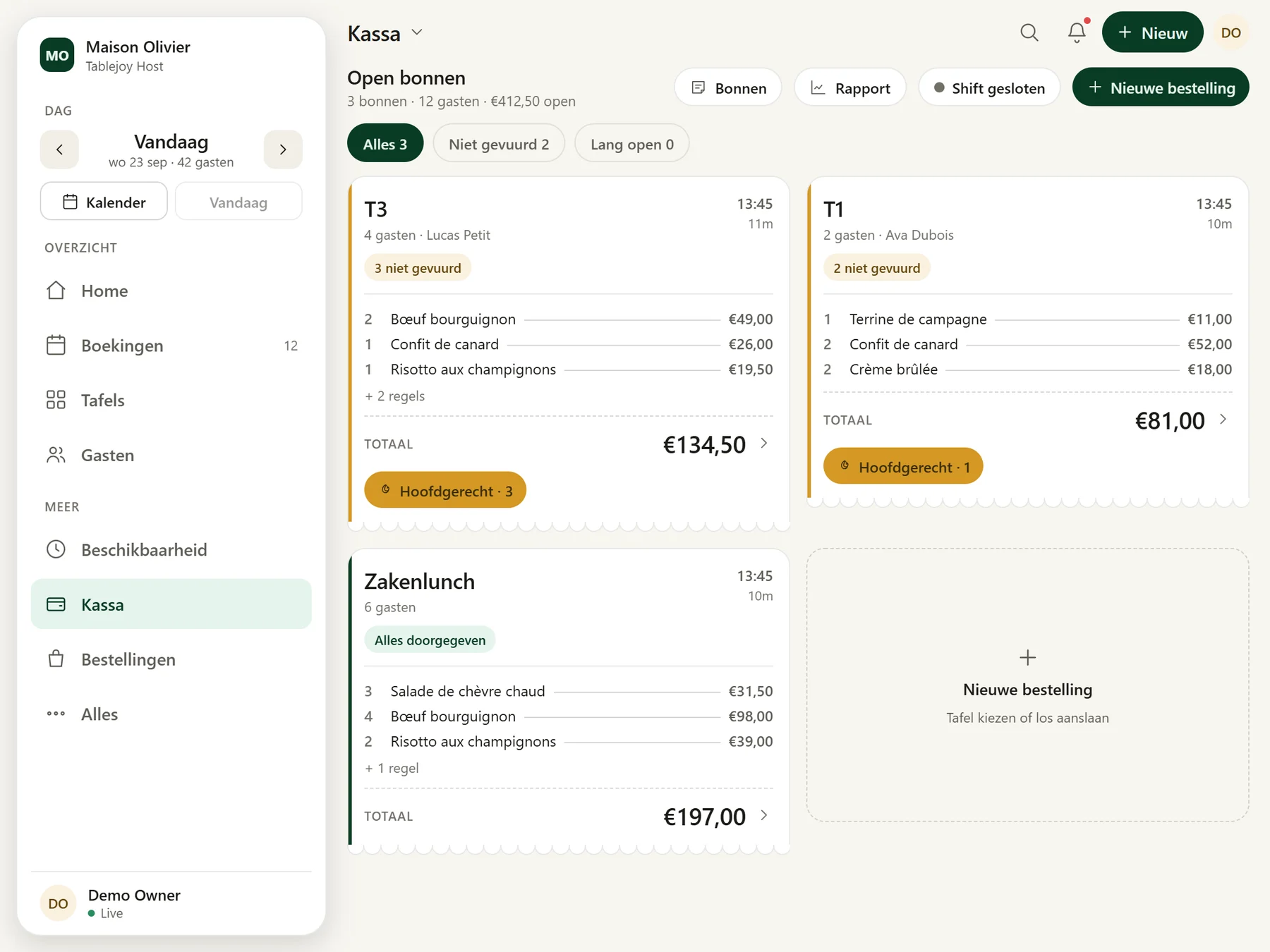1270x952 pixels.
Task: Click the DO avatar in top bar
Action: click(1230, 32)
